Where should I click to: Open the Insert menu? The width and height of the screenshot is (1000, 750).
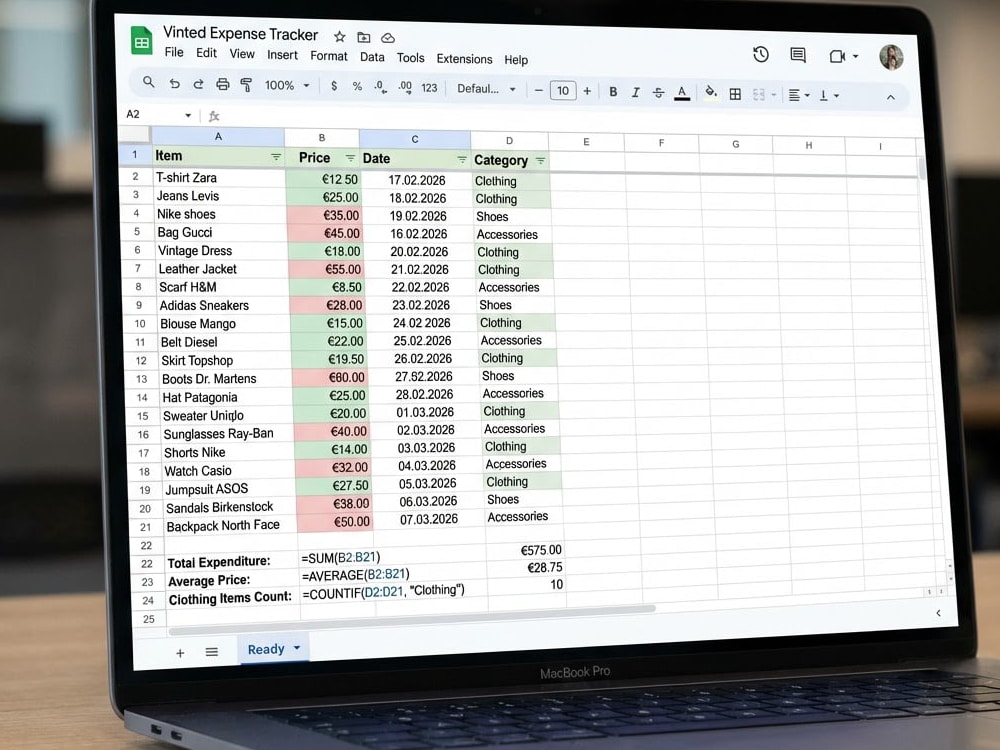(x=282, y=55)
